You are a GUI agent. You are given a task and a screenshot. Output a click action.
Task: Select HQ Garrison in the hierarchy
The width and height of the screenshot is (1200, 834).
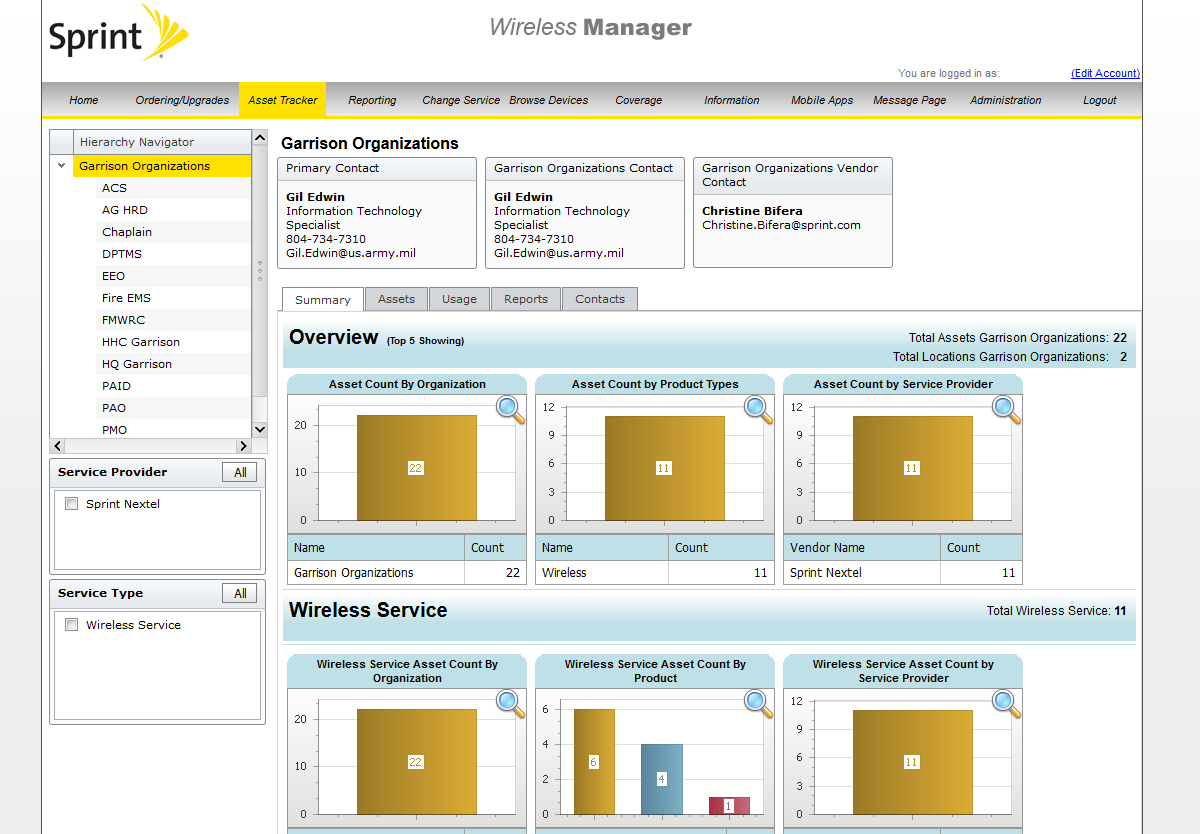(x=137, y=364)
